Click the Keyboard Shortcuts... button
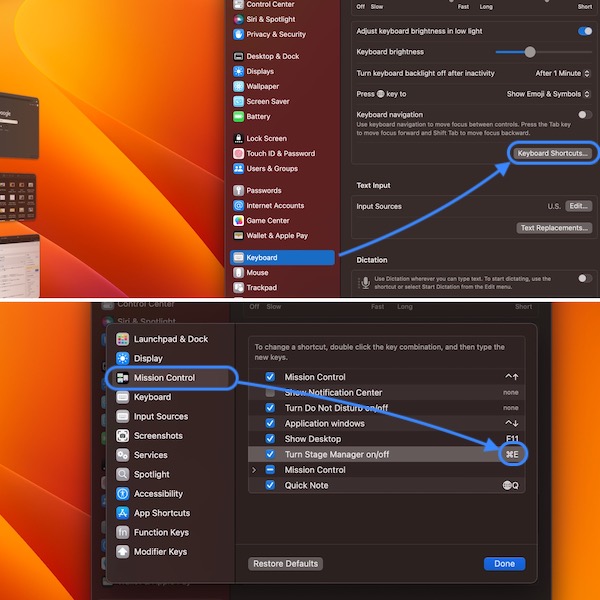 (552, 153)
